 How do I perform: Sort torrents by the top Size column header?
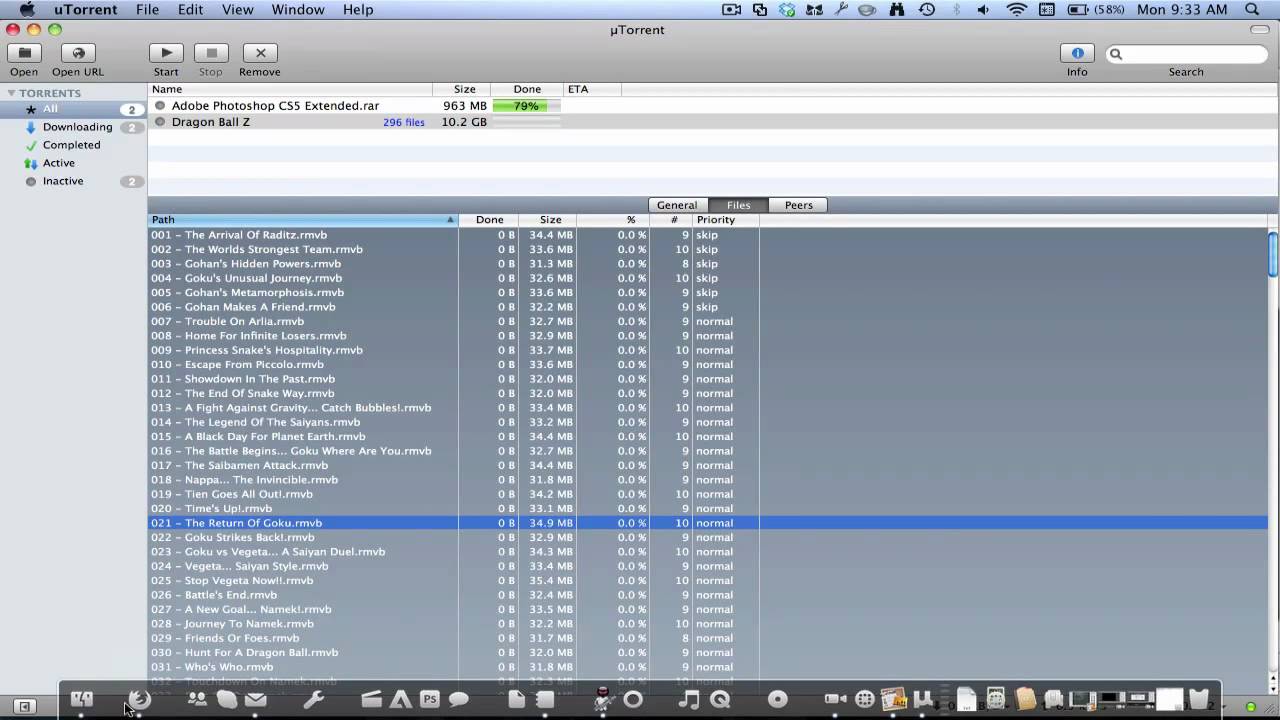pos(461,89)
